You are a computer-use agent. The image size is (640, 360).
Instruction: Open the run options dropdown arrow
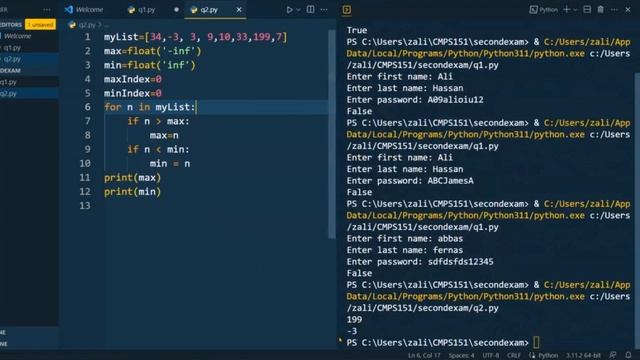298,10
